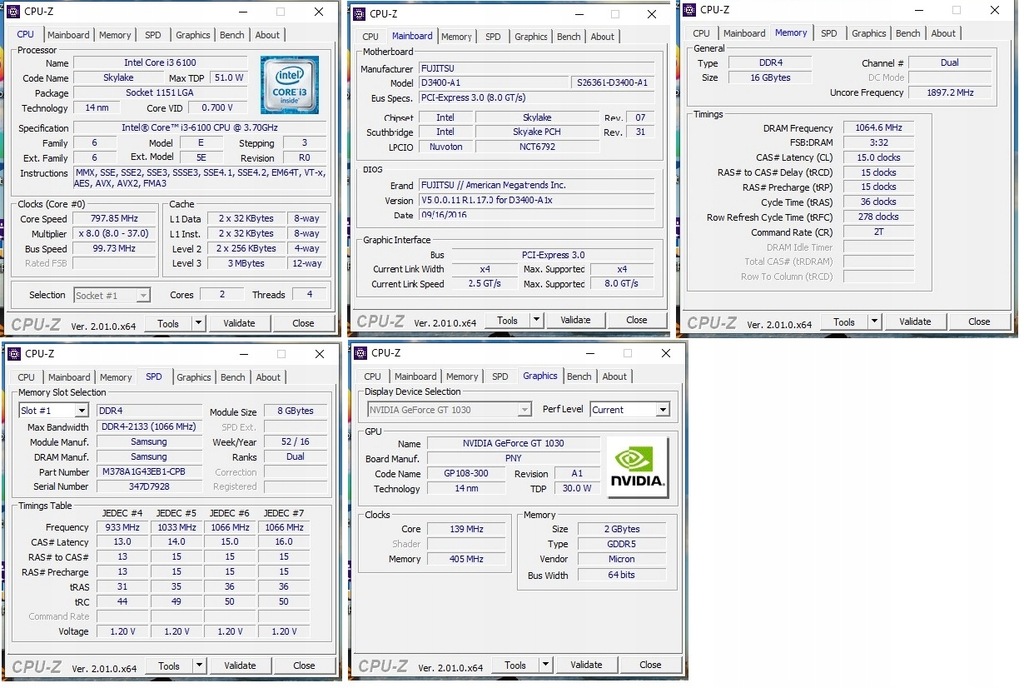1024x688 pixels.
Task: Click Validate in the SPD window
Action: 240,666
